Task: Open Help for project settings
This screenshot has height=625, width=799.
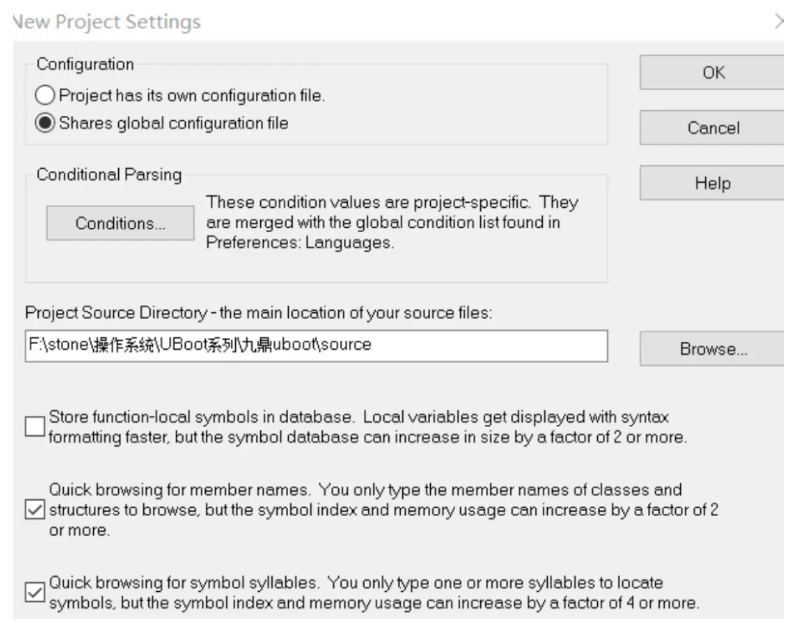Action: tap(713, 184)
